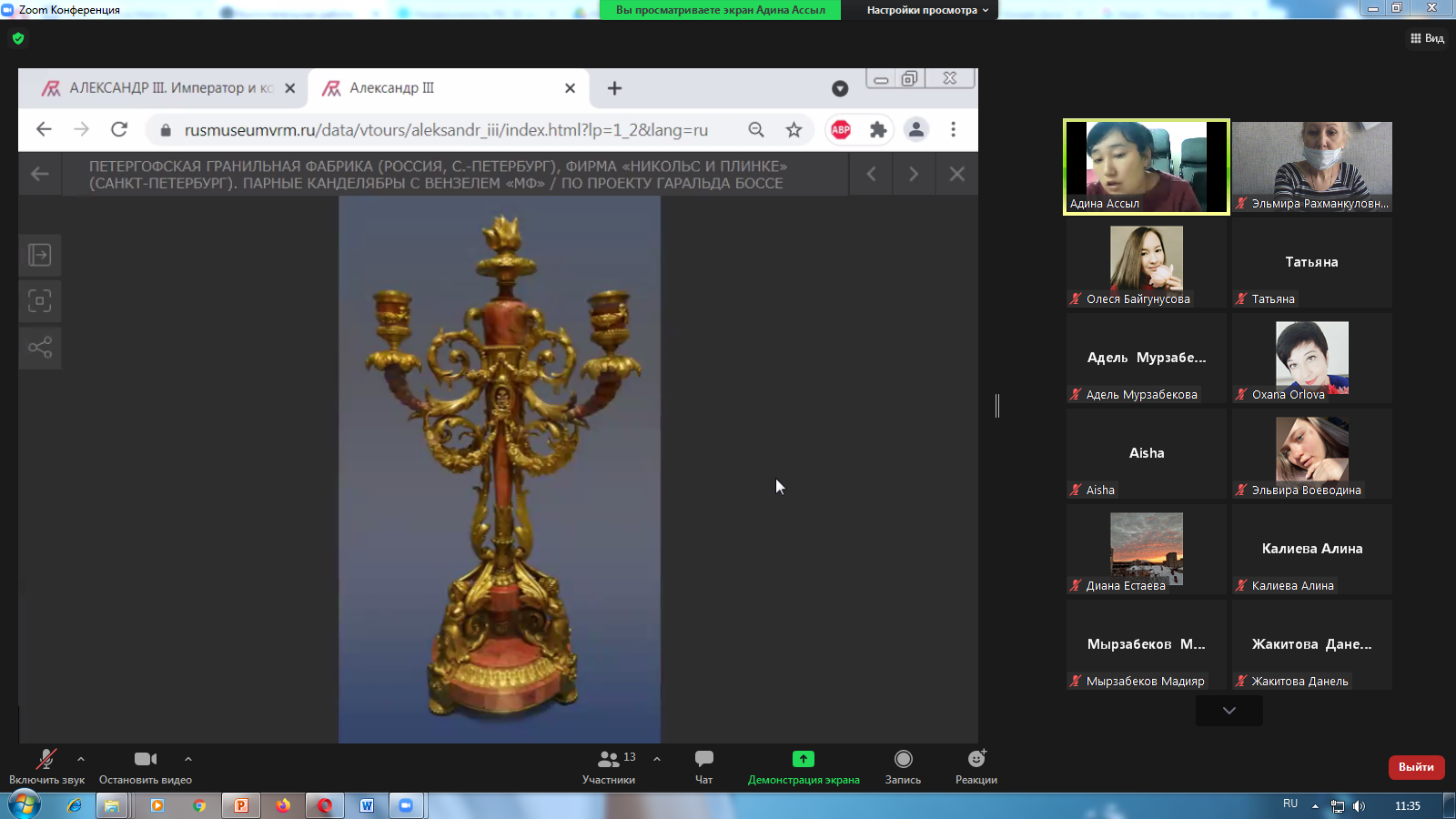Select Олеся Байгунусова's participant tile
The width and height of the screenshot is (1456, 819).
point(1147,262)
